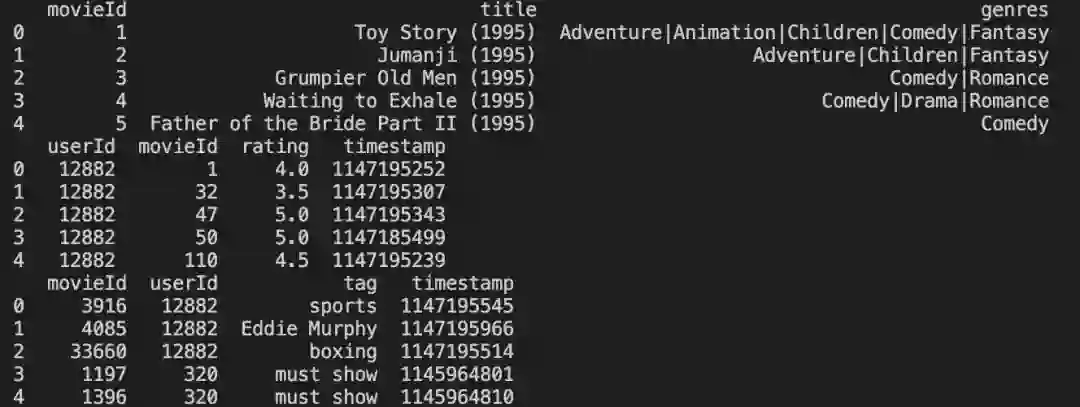
Task: Click Waiting to Exhale (1995) title
Action: point(399,101)
